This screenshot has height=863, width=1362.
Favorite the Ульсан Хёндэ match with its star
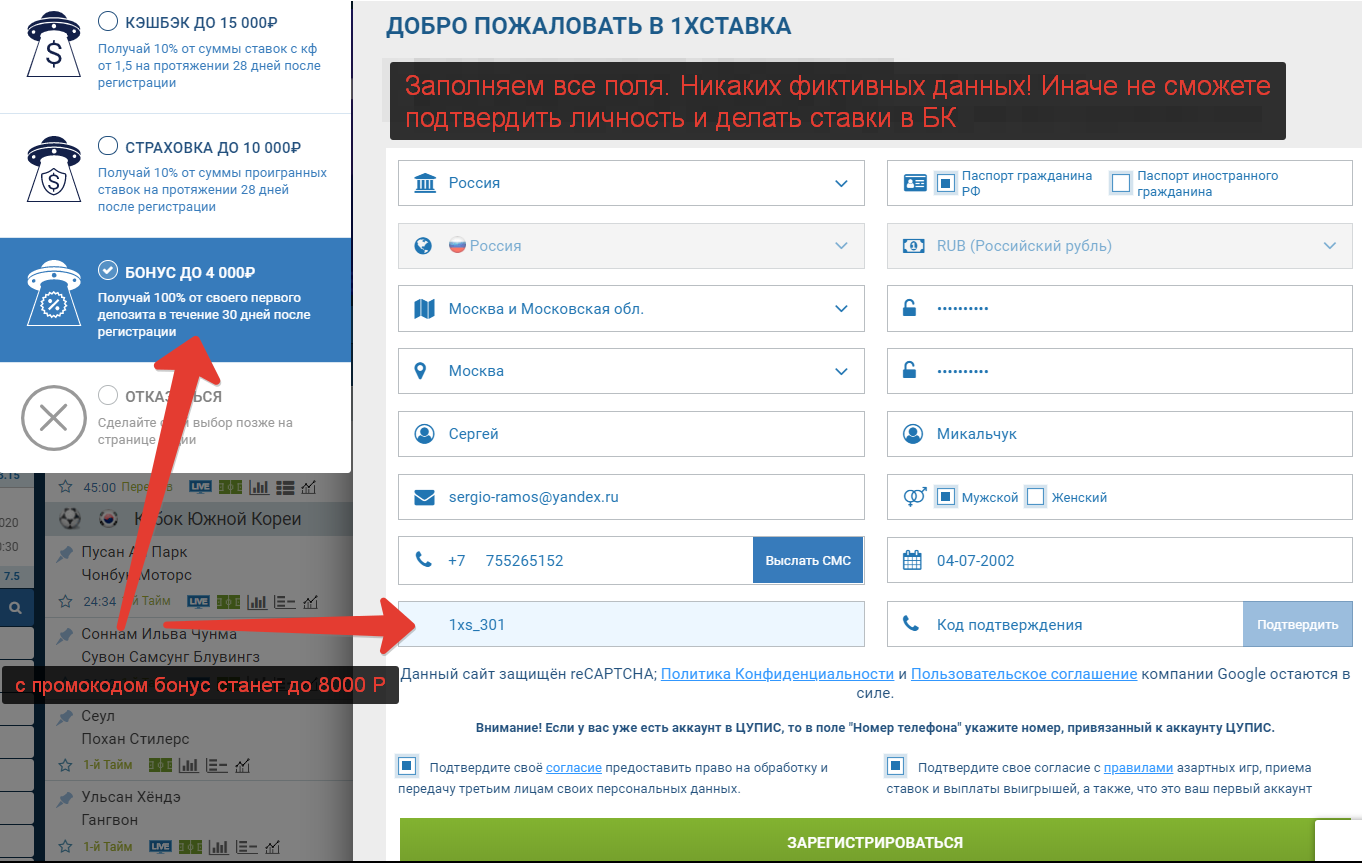pos(66,847)
